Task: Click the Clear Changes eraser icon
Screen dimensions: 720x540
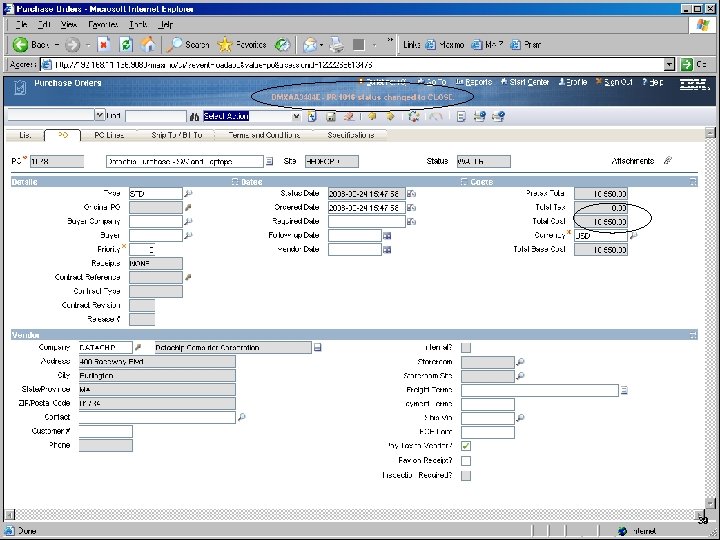Action: 349,117
